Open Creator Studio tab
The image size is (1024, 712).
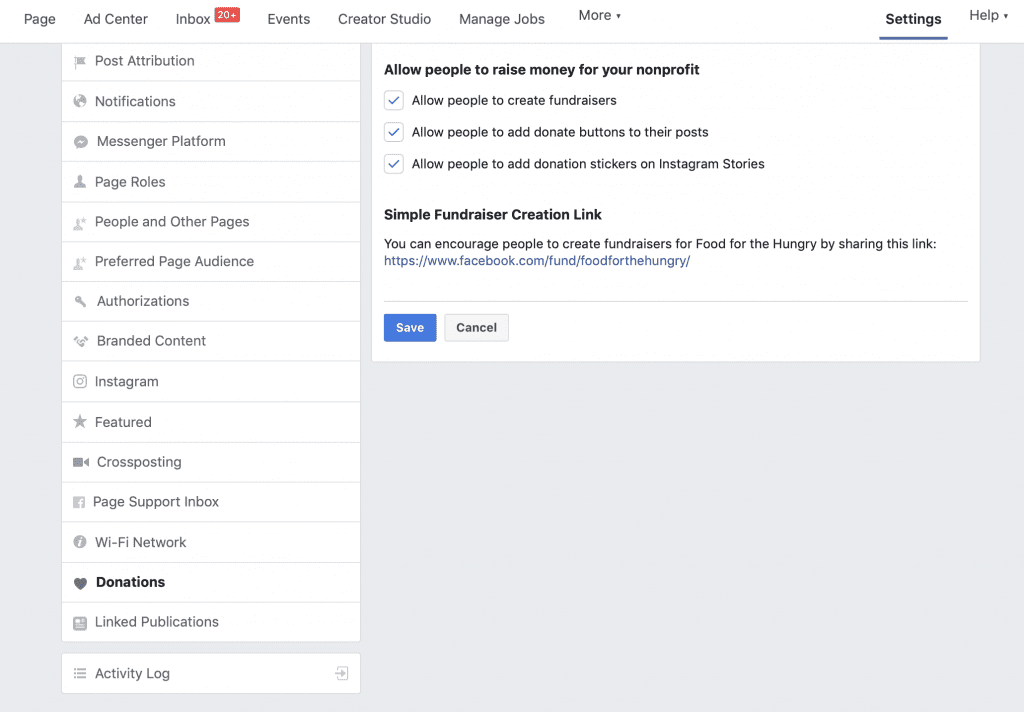coord(385,20)
